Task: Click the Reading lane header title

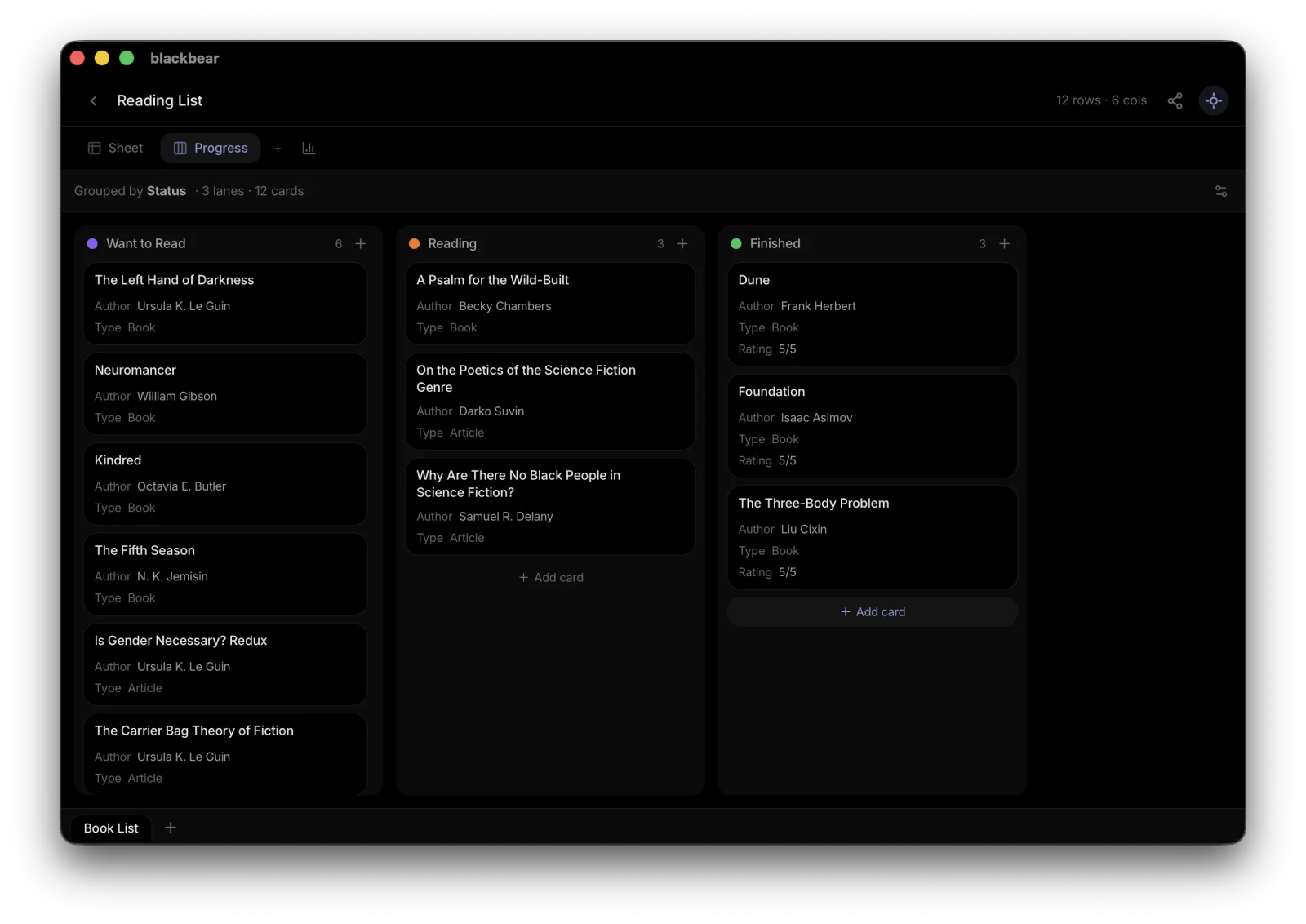Action: [x=452, y=244]
